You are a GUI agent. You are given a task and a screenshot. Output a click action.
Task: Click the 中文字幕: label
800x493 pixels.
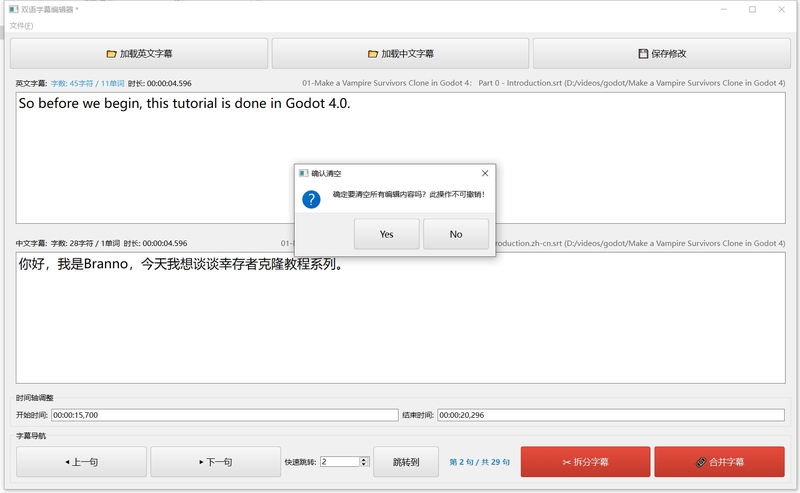point(31,243)
